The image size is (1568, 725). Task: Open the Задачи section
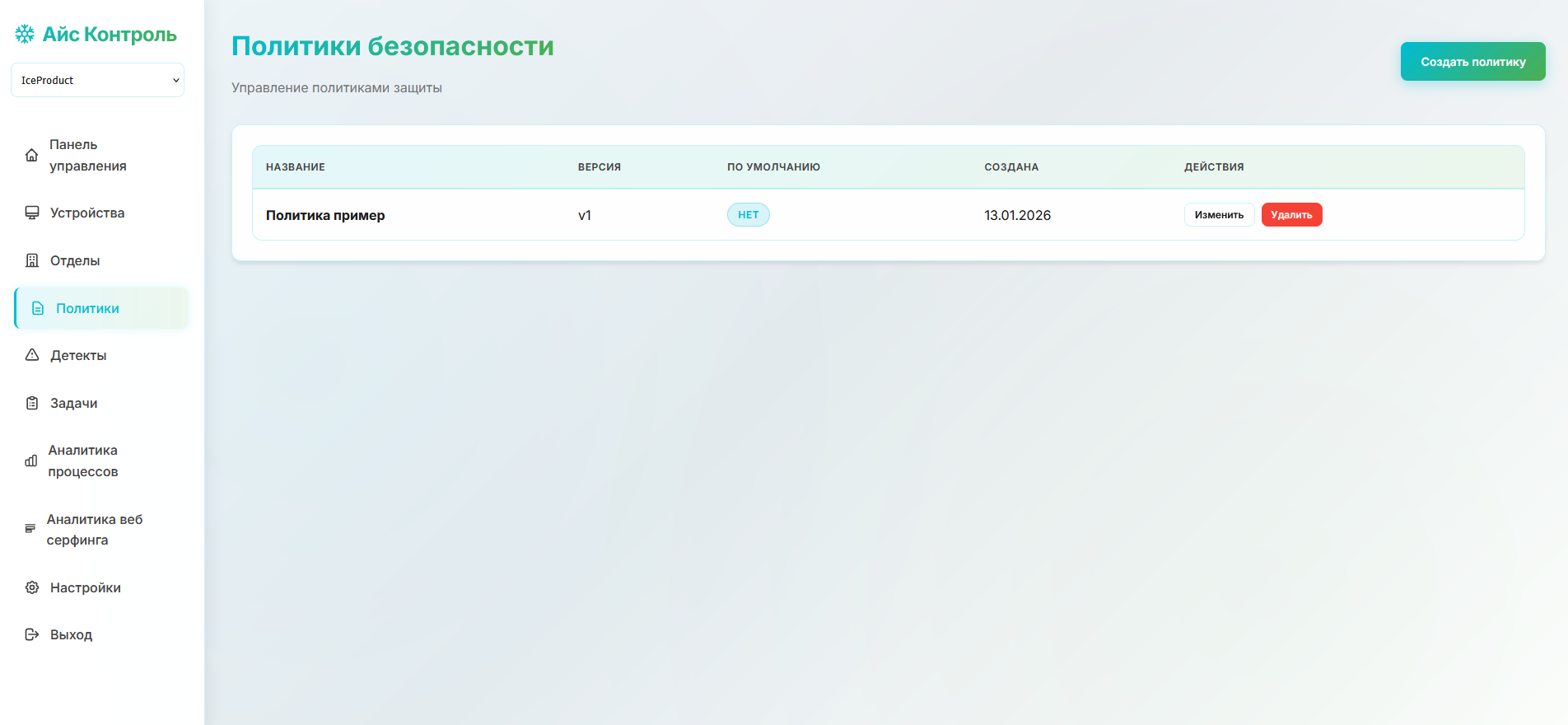click(x=101, y=403)
